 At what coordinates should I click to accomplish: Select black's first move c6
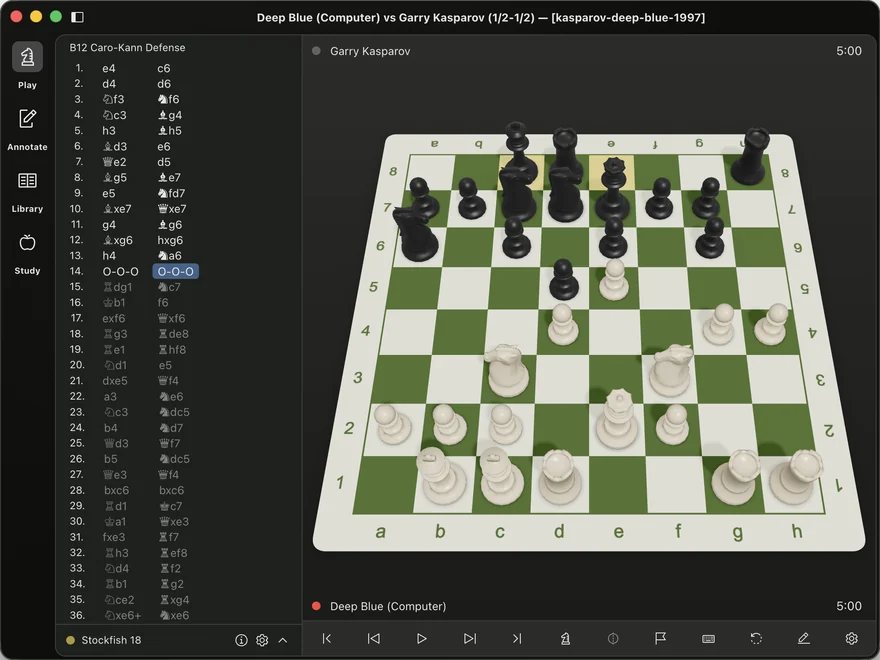point(163,68)
